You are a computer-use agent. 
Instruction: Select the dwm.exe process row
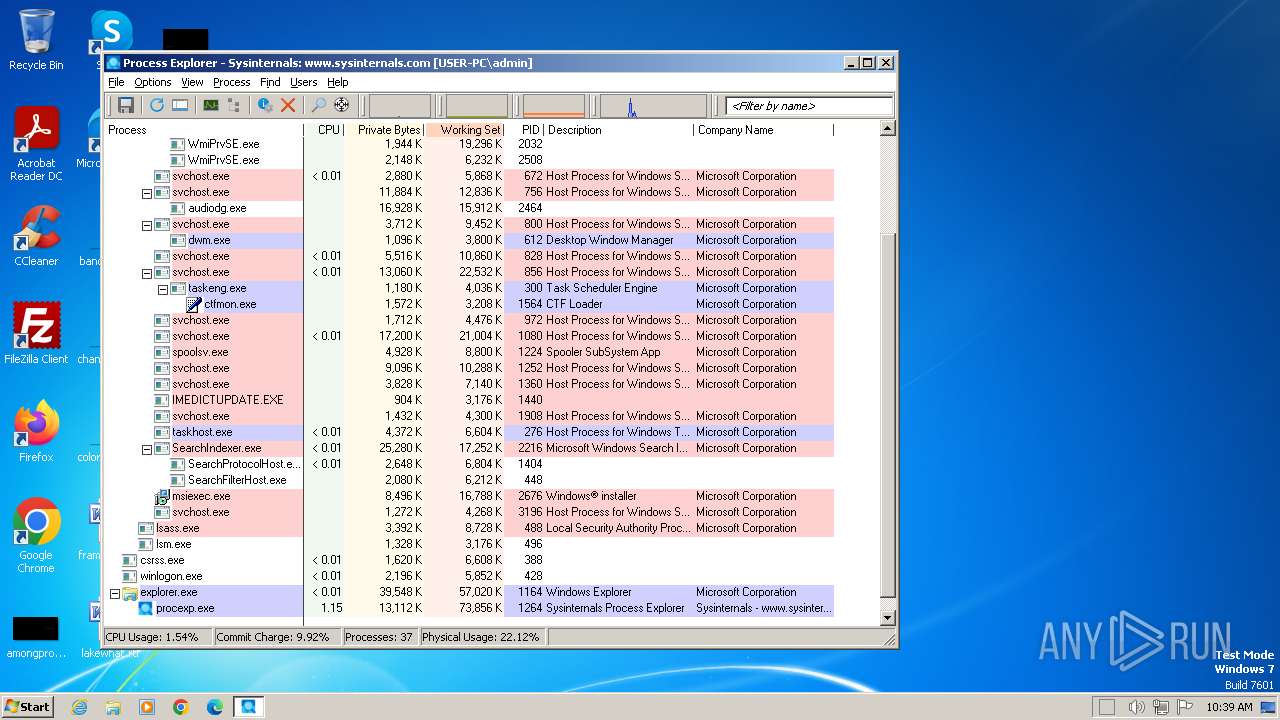(x=469, y=240)
